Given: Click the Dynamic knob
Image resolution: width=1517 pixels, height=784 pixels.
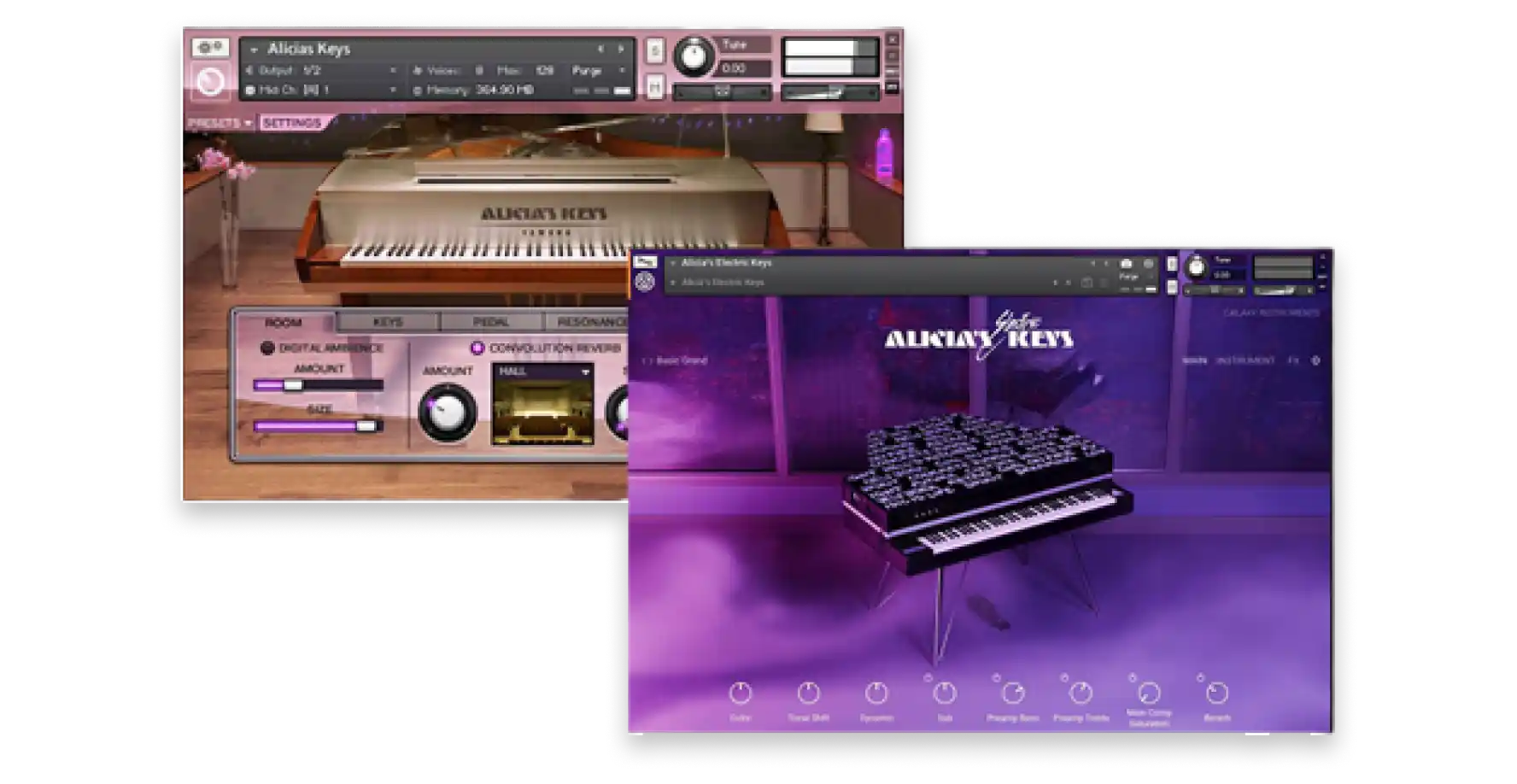Looking at the screenshot, I should pos(876,693).
